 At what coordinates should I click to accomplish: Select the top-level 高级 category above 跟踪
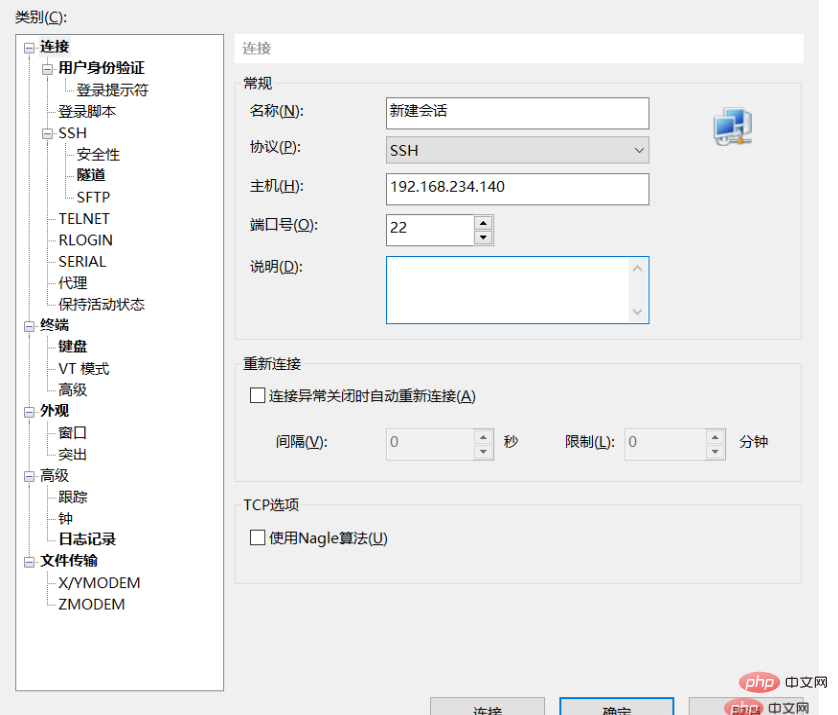(x=55, y=475)
